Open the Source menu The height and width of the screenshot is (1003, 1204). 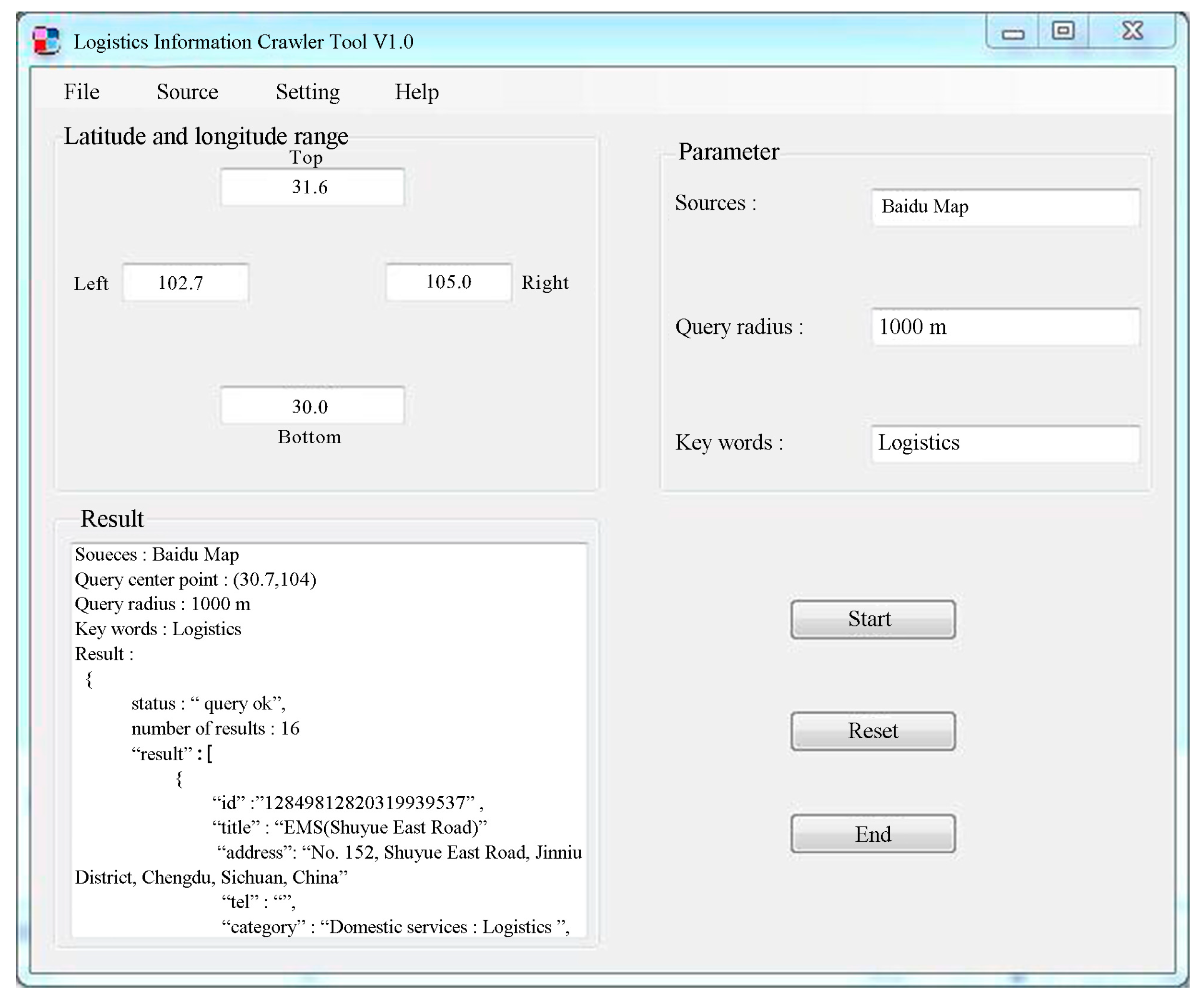[x=187, y=92]
